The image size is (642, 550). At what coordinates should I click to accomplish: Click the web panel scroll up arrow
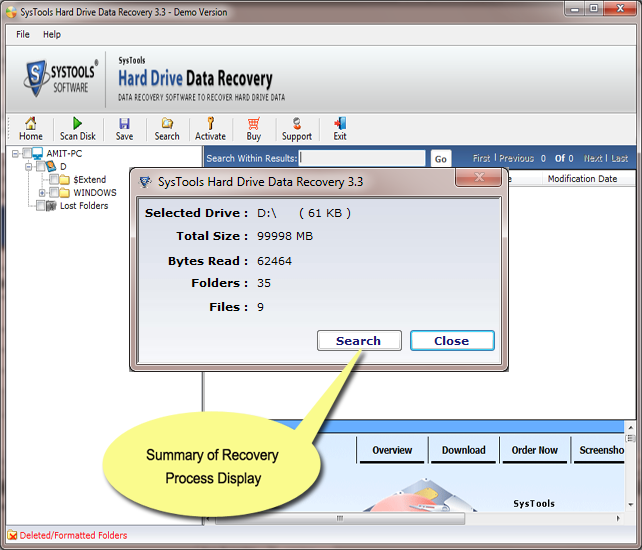(631, 428)
